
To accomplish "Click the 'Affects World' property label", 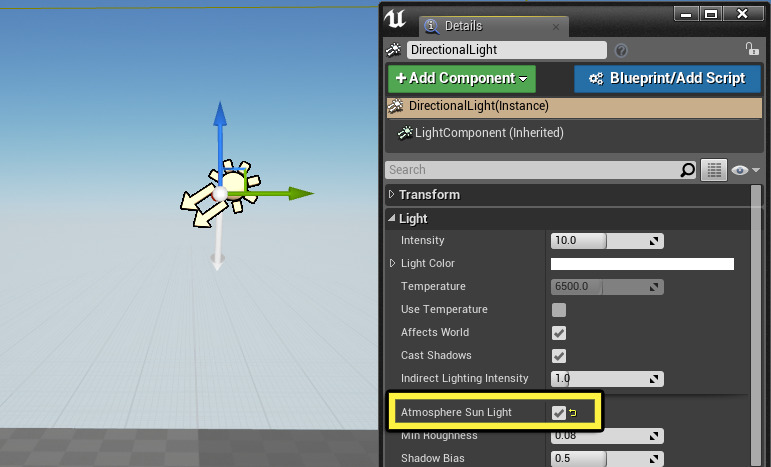I will click(x=435, y=332).
